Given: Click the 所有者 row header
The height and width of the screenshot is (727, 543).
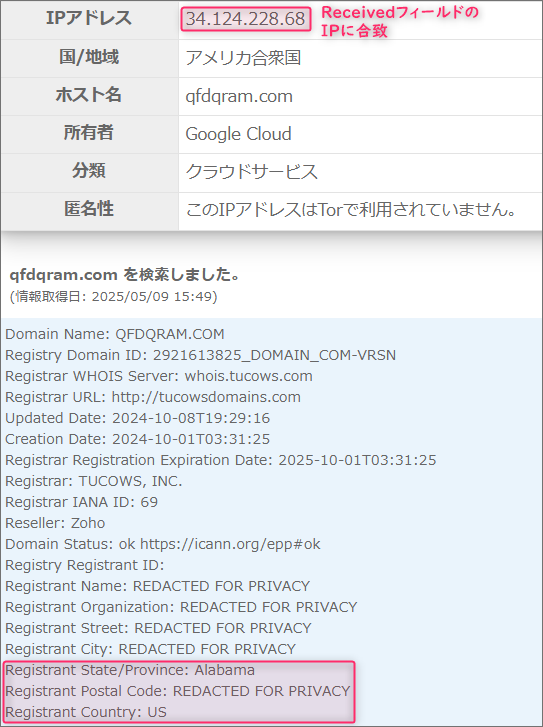Looking at the screenshot, I should [x=89, y=133].
